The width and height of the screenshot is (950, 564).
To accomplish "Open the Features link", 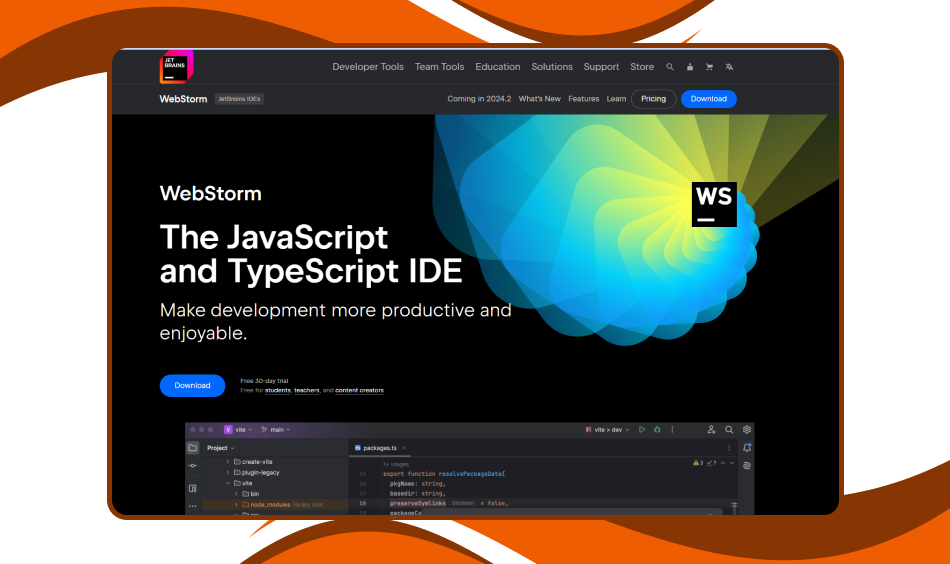I will [x=583, y=99].
